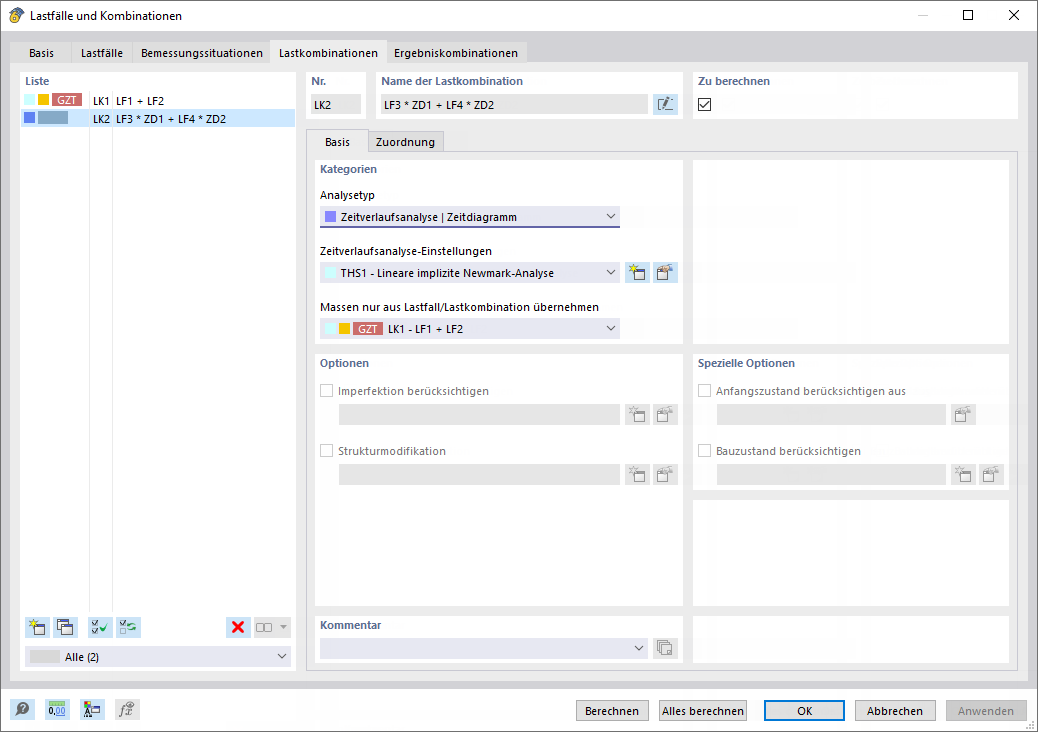Click the Alles berechnen button
1038x732 pixels.
[x=703, y=711]
